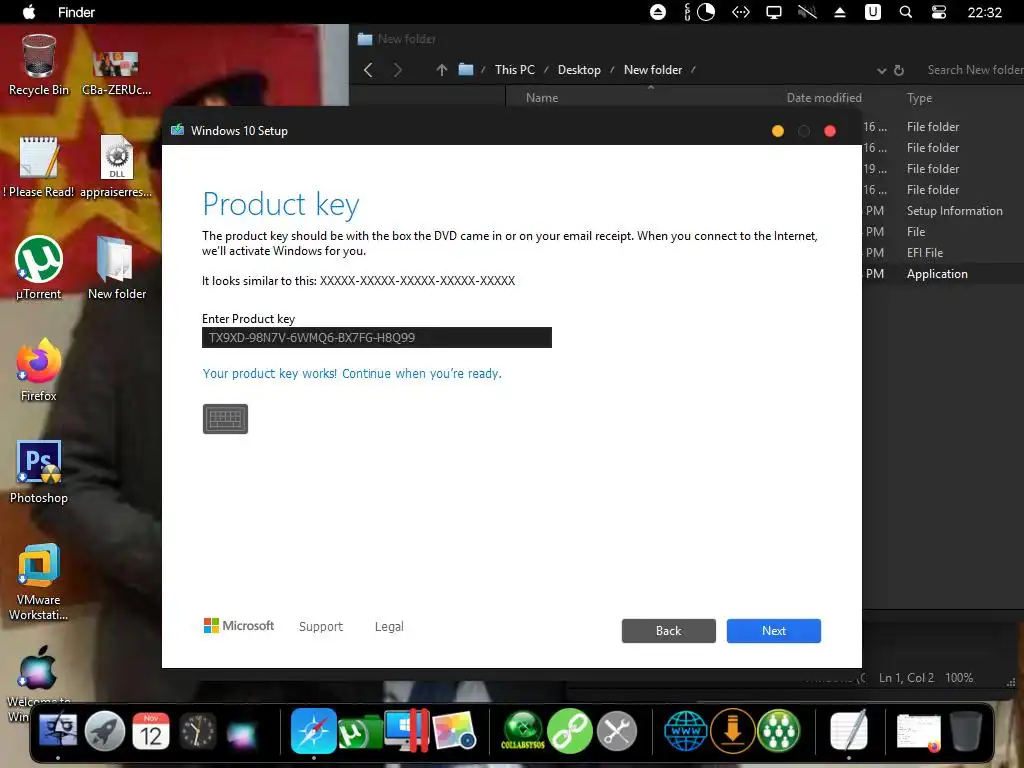Image resolution: width=1024 pixels, height=768 pixels.
Task: Open Launchpad rocket icon in the dock
Action: click(x=104, y=731)
